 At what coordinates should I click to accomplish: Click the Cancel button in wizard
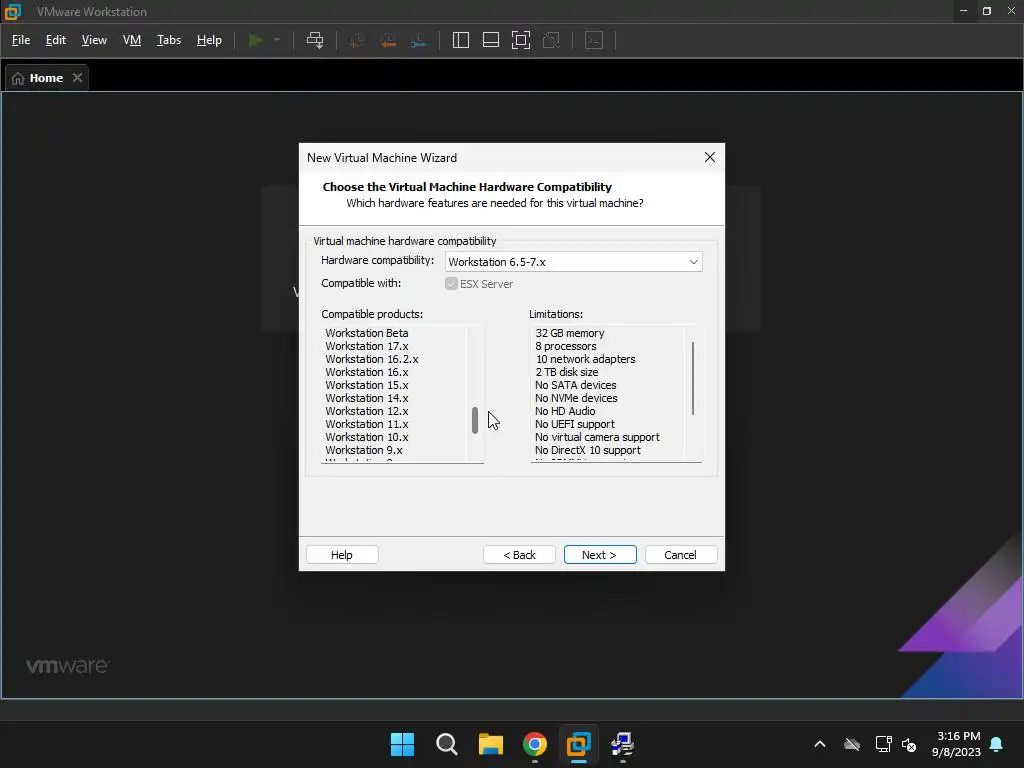(x=680, y=554)
